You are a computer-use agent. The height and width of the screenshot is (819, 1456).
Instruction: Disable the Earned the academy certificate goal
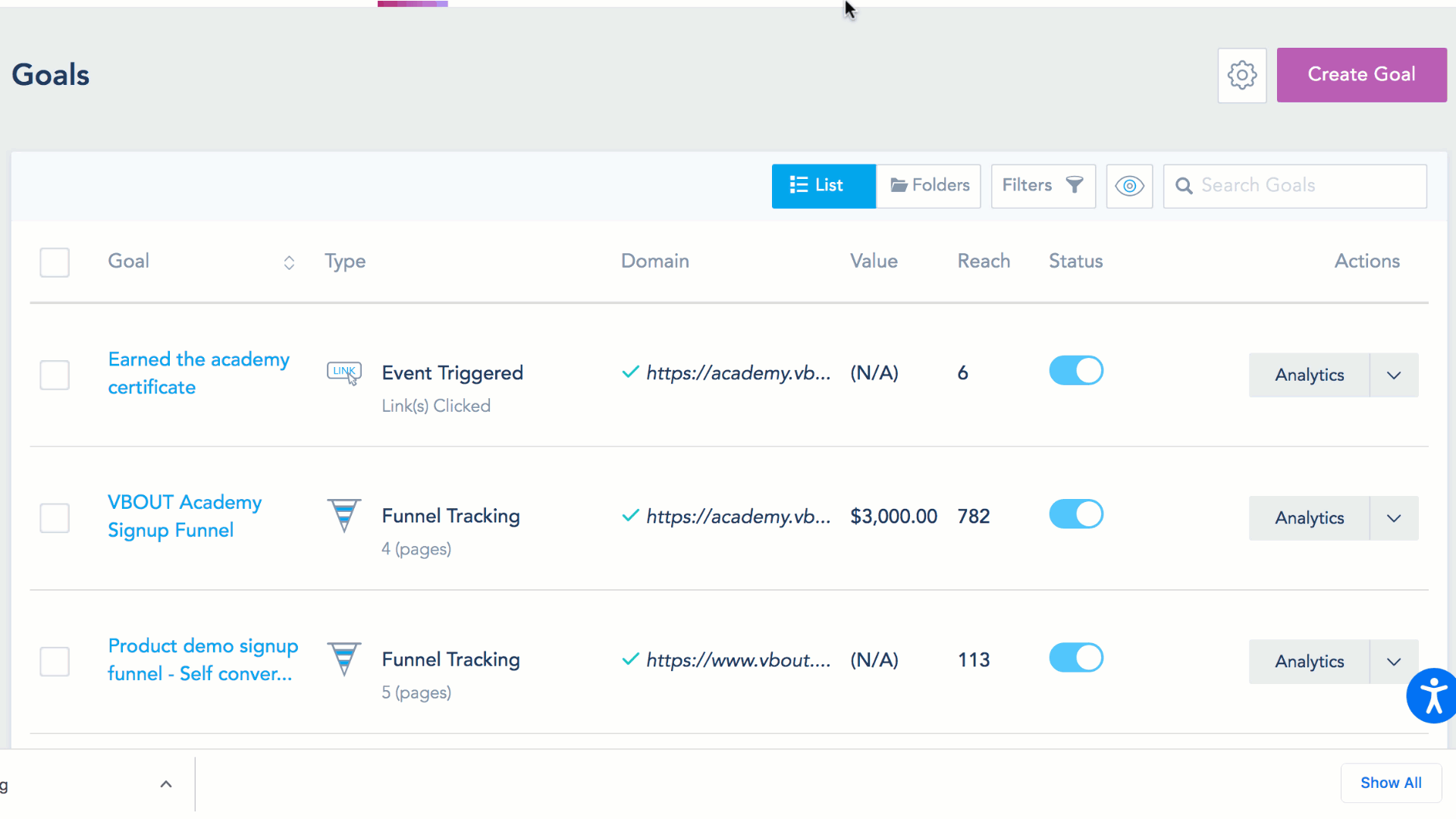click(1075, 371)
